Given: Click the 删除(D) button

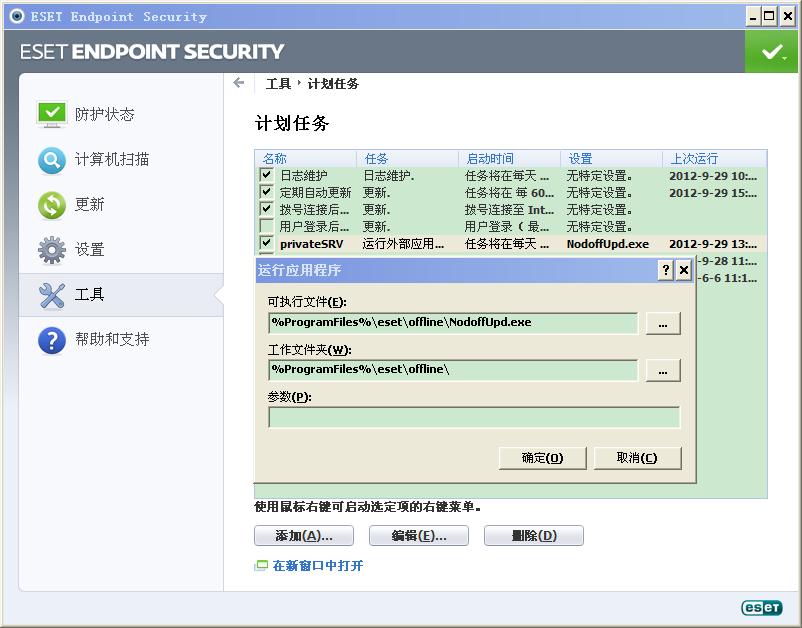Looking at the screenshot, I should [x=533, y=535].
